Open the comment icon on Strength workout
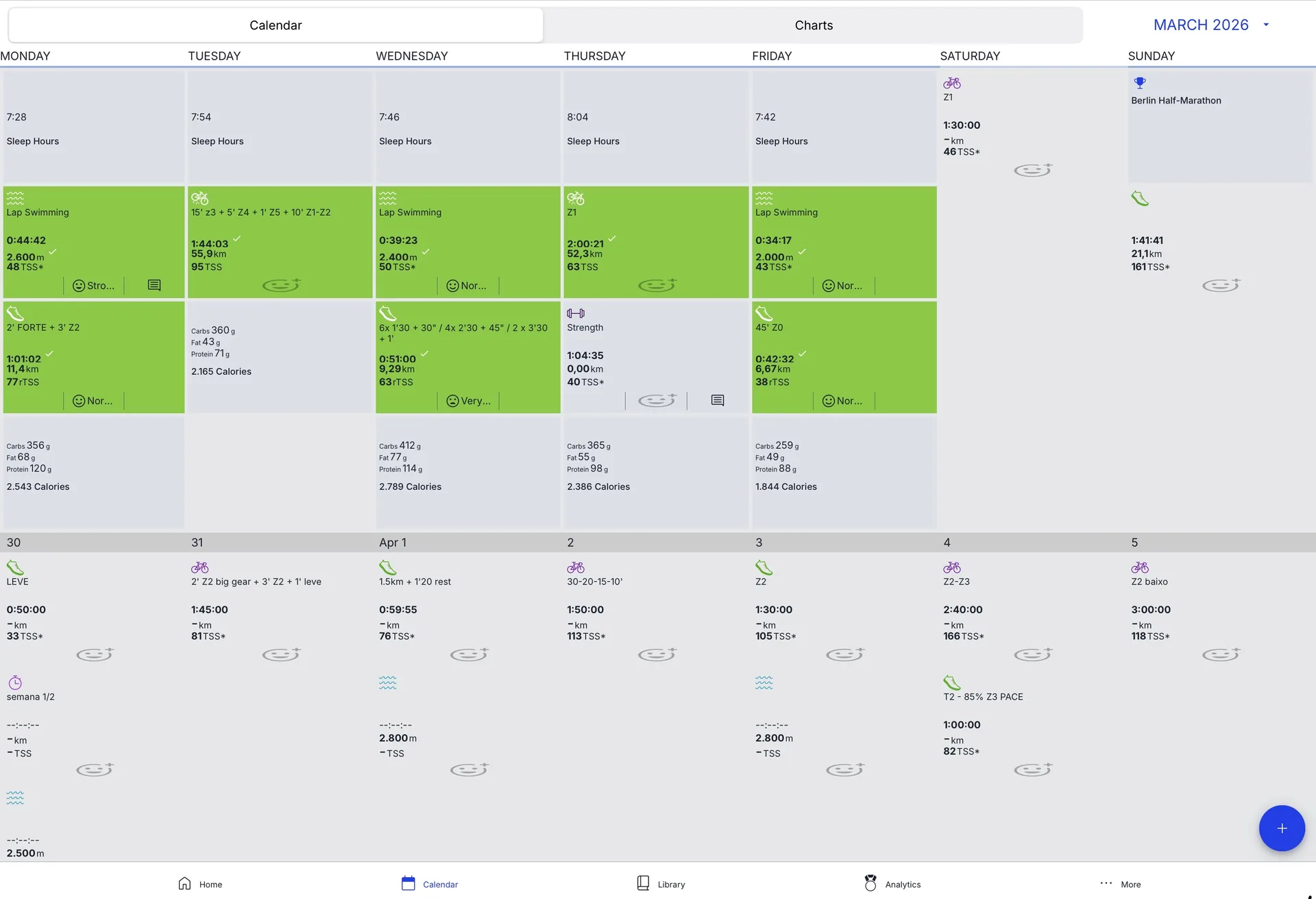 pos(717,400)
